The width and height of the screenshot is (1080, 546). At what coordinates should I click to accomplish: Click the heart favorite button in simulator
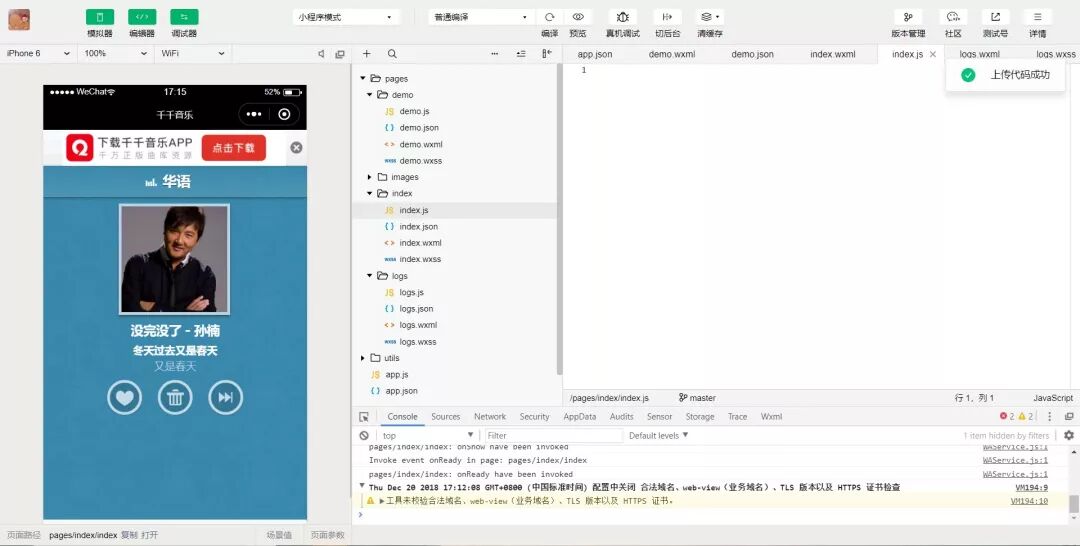click(x=125, y=397)
